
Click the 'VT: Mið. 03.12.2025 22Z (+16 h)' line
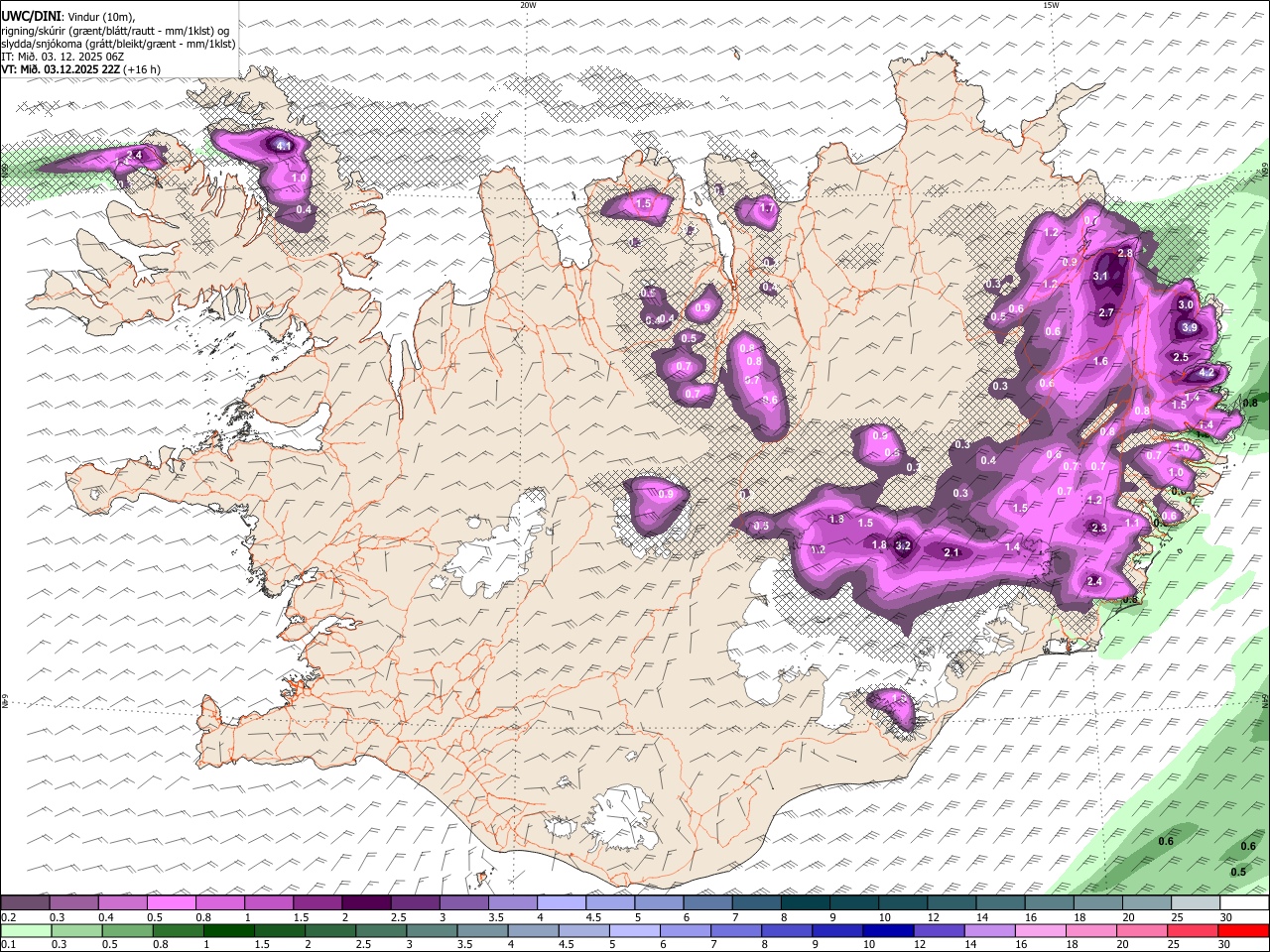81,69
